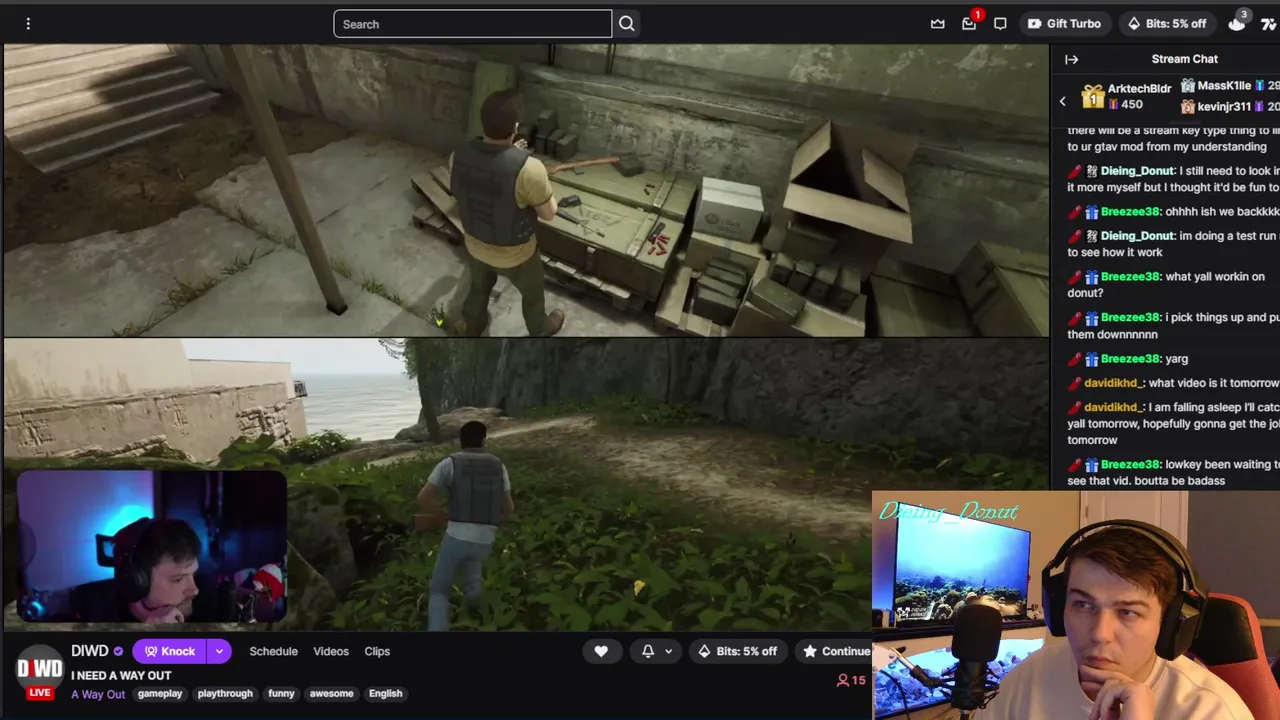The width and height of the screenshot is (1280, 720).
Task: Click davidikhd_ on what video message
Action: 1111,383
